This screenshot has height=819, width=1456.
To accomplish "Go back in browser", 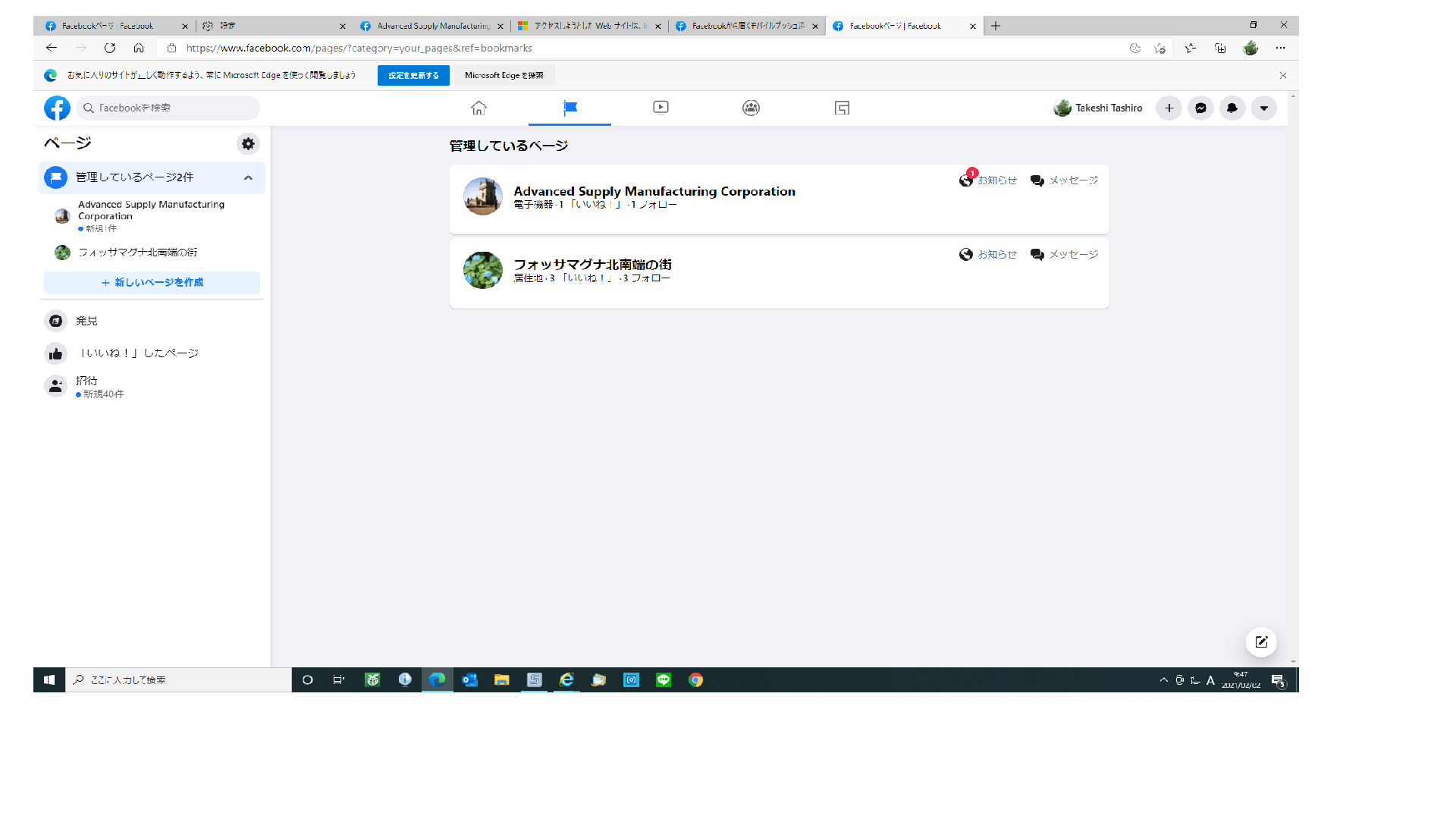I will [x=52, y=48].
